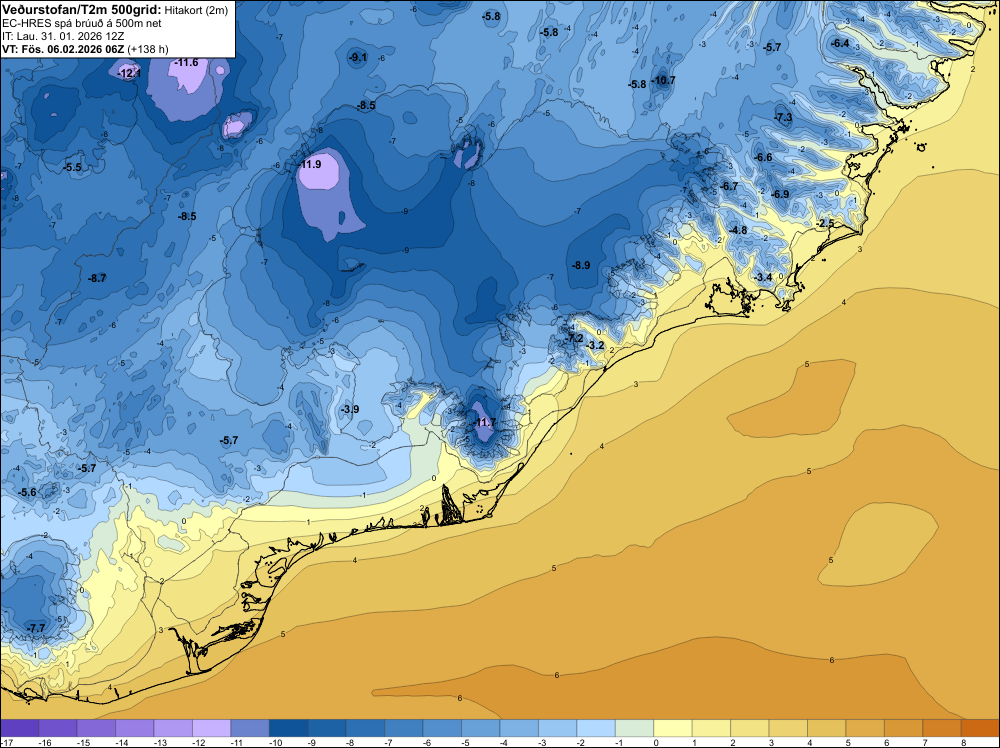Click the -7.3 temperature label
This screenshot has height=748, width=1000.
(783, 117)
